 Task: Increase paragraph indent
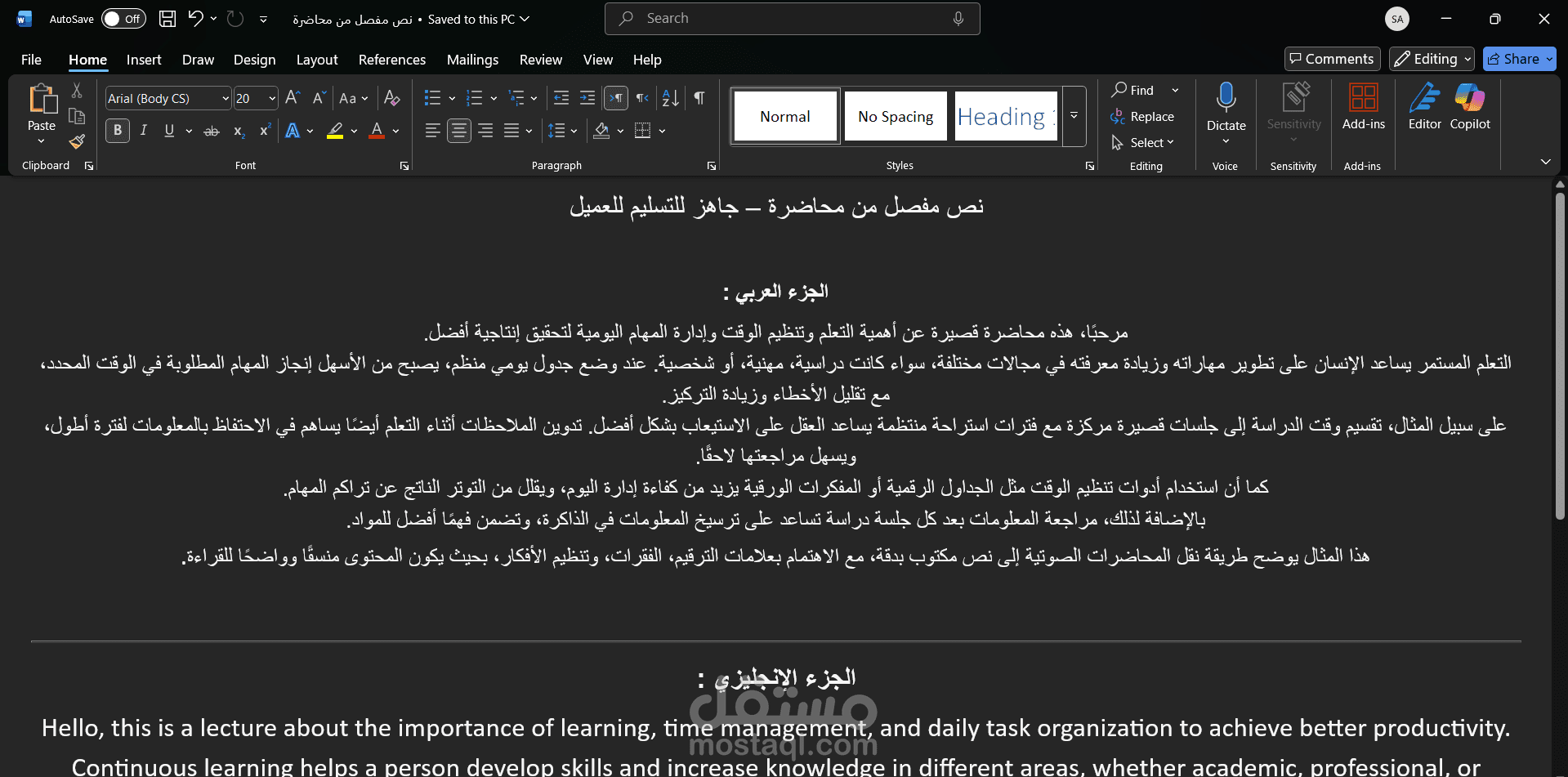[x=587, y=98]
